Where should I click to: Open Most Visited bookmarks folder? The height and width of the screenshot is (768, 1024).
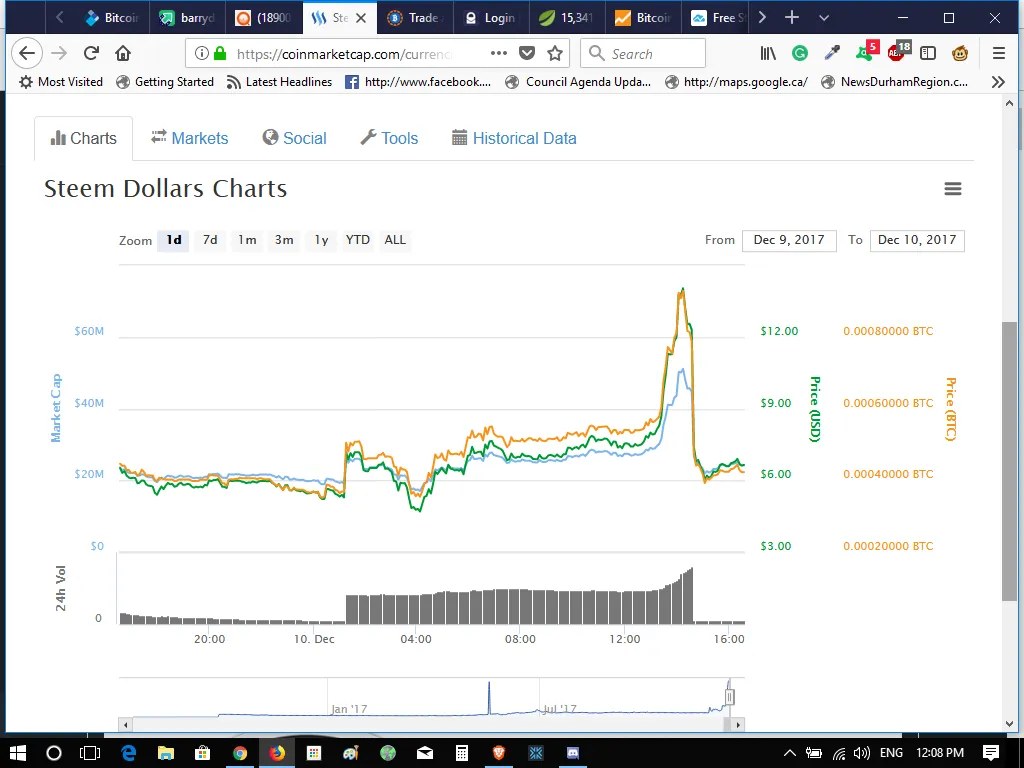pyautogui.click(x=61, y=82)
